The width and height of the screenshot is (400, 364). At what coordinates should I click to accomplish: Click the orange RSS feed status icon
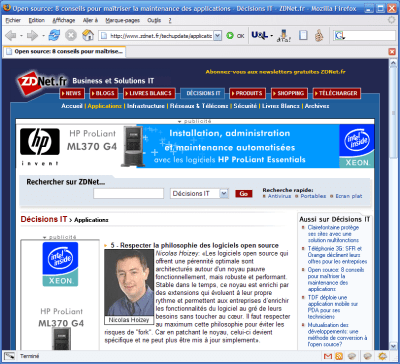pyautogui.click(x=339, y=356)
